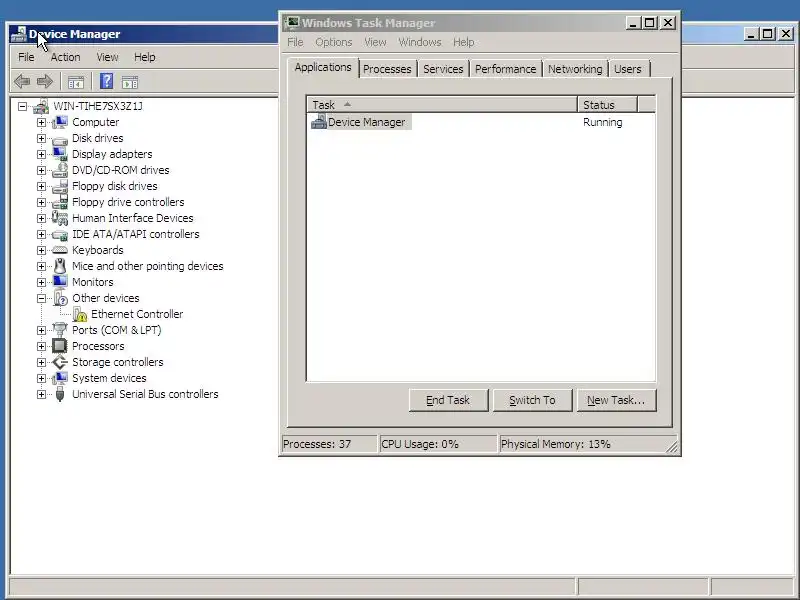Switch to the Processes tab

pos(387,69)
